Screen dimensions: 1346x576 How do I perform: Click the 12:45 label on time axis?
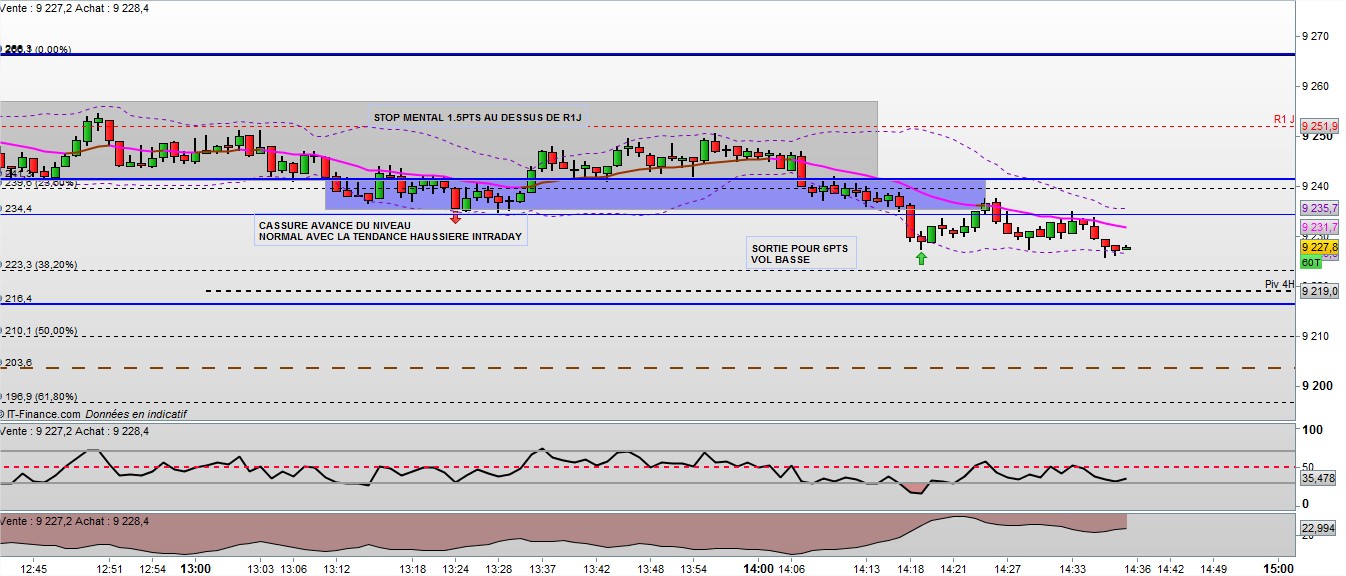[32, 569]
